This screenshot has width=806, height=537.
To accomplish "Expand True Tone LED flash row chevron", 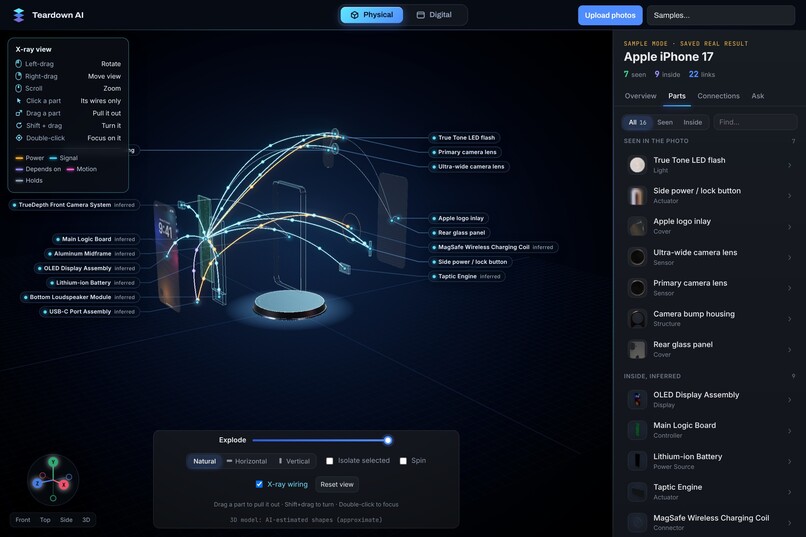I will click(x=790, y=165).
